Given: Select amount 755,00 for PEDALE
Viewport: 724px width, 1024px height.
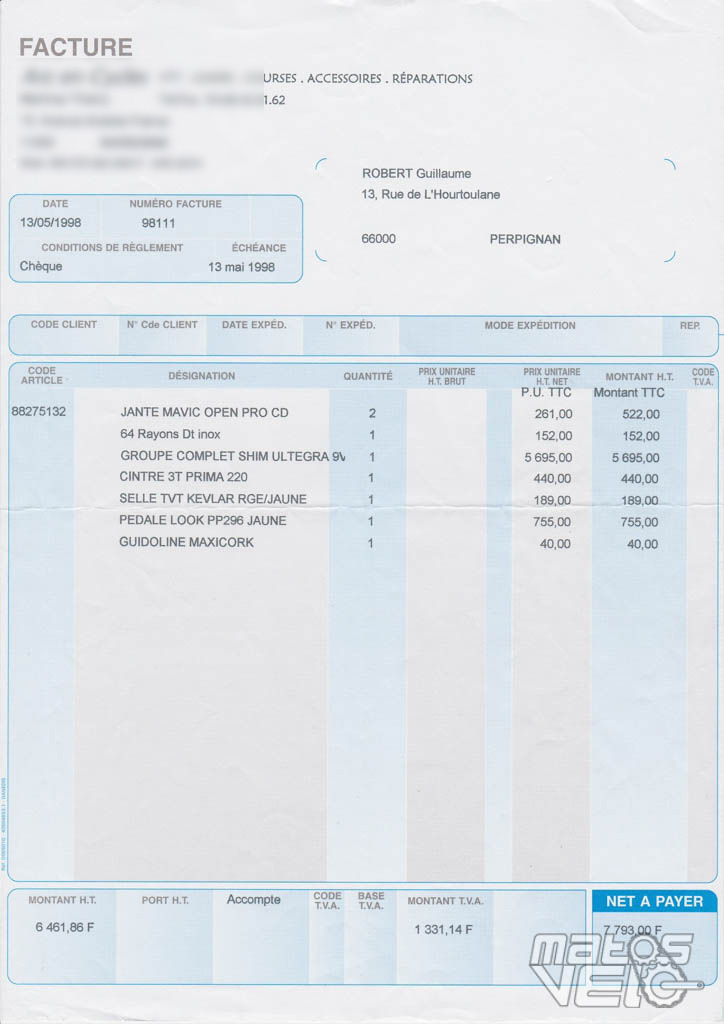Looking at the screenshot, I should [640, 522].
